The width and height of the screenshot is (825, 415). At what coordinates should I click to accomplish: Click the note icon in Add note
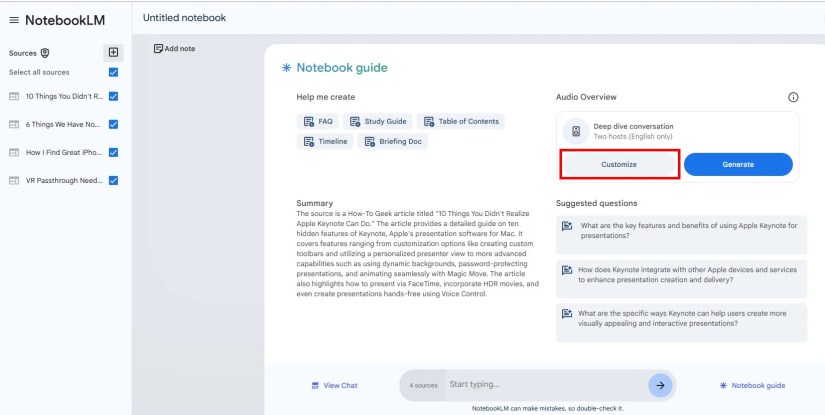coord(158,48)
